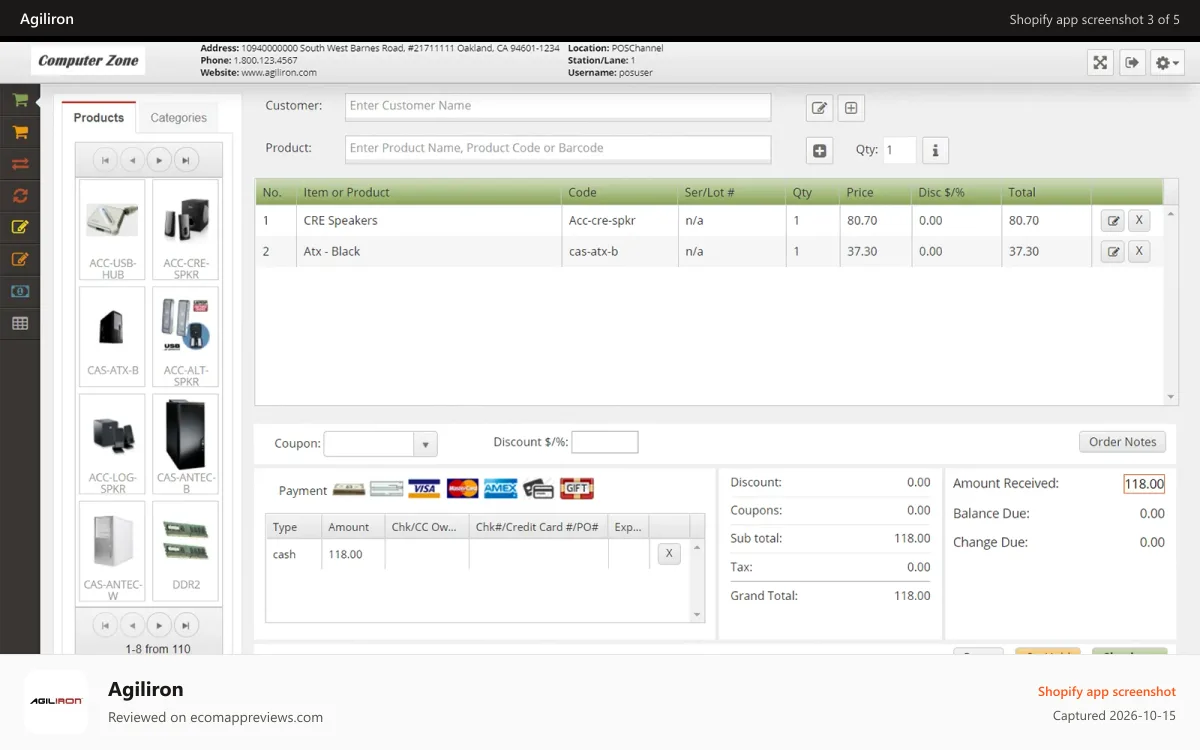This screenshot has height=750, width=1200.
Task: Open the orange cart icon in sidebar
Action: pyautogui.click(x=20, y=132)
